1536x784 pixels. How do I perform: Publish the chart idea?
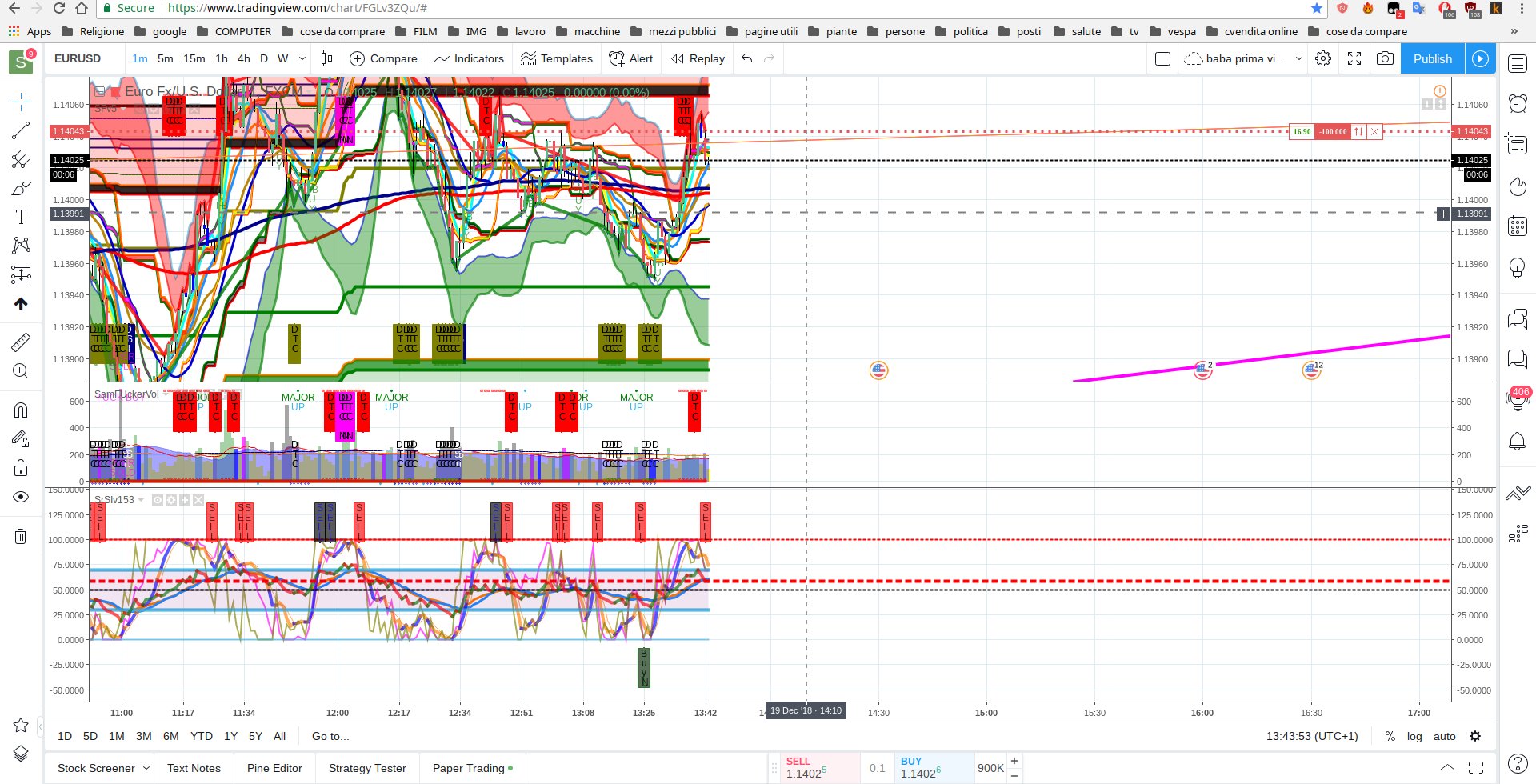pyautogui.click(x=1433, y=58)
